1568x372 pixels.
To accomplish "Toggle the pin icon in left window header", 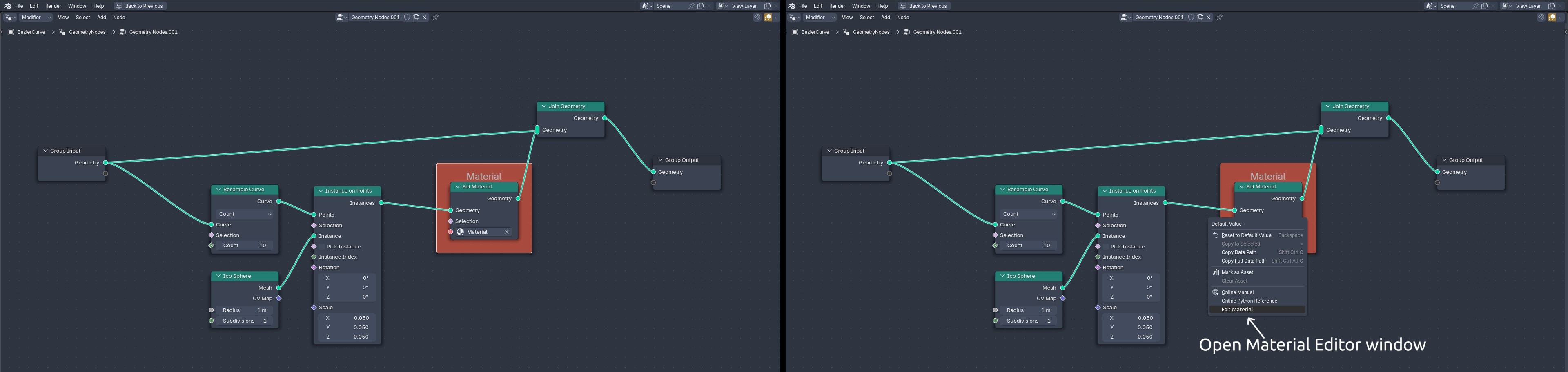I will pos(436,18).
